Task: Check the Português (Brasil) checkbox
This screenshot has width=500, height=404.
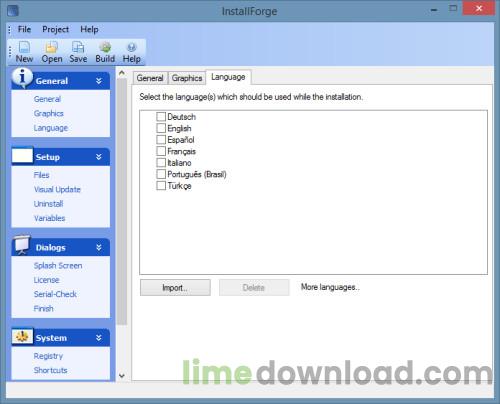Action: point(161,174)
